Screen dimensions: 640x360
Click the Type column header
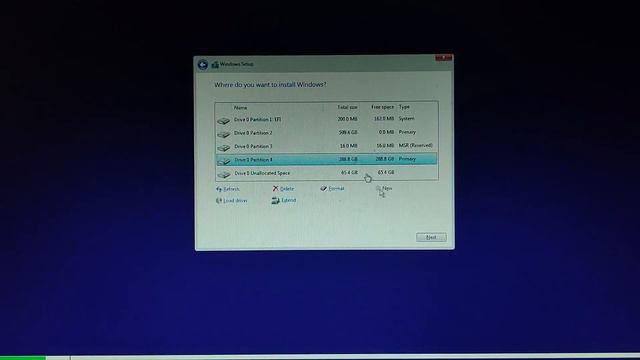(x=404, y=107)
